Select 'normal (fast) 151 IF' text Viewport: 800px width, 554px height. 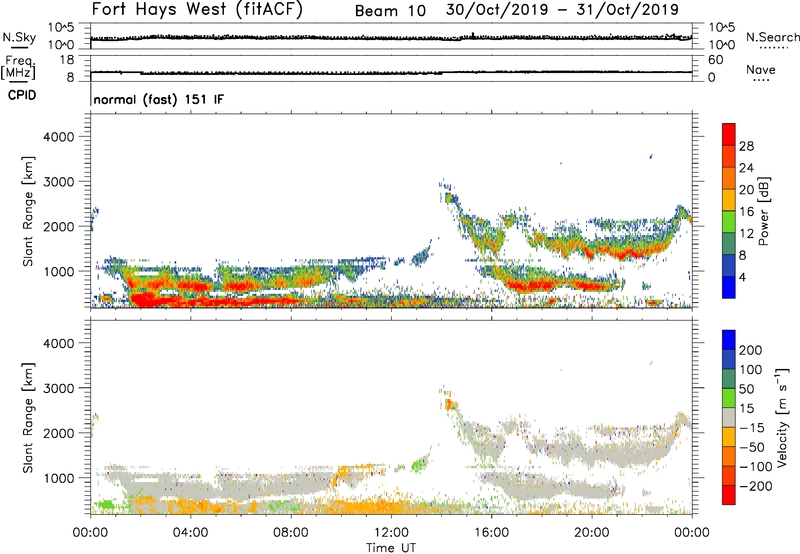tap(159, 99)
